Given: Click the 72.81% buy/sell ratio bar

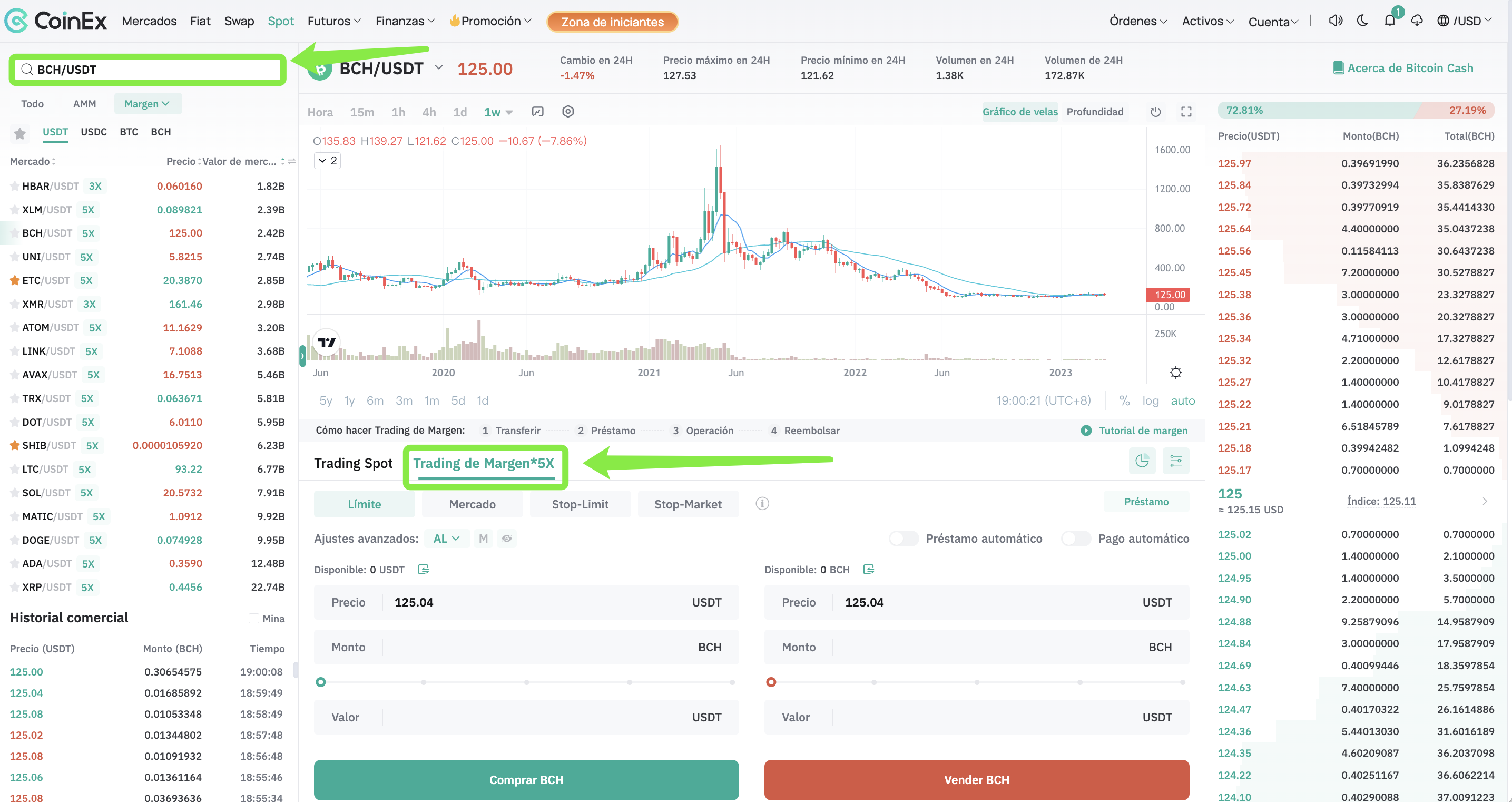Looking at the screenshot, I should (1356, 110).
